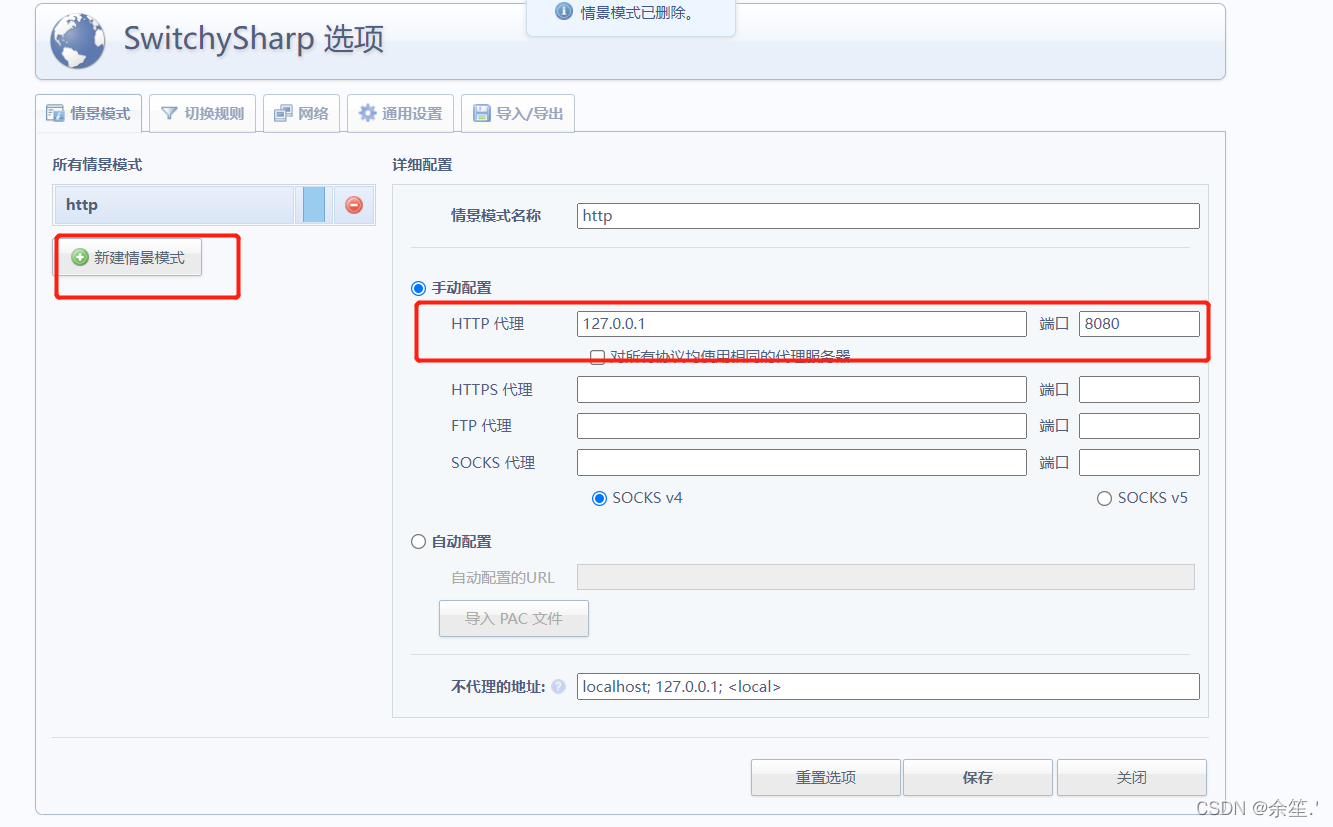Click the SOCKS 代理 address field

pos(802,462)
